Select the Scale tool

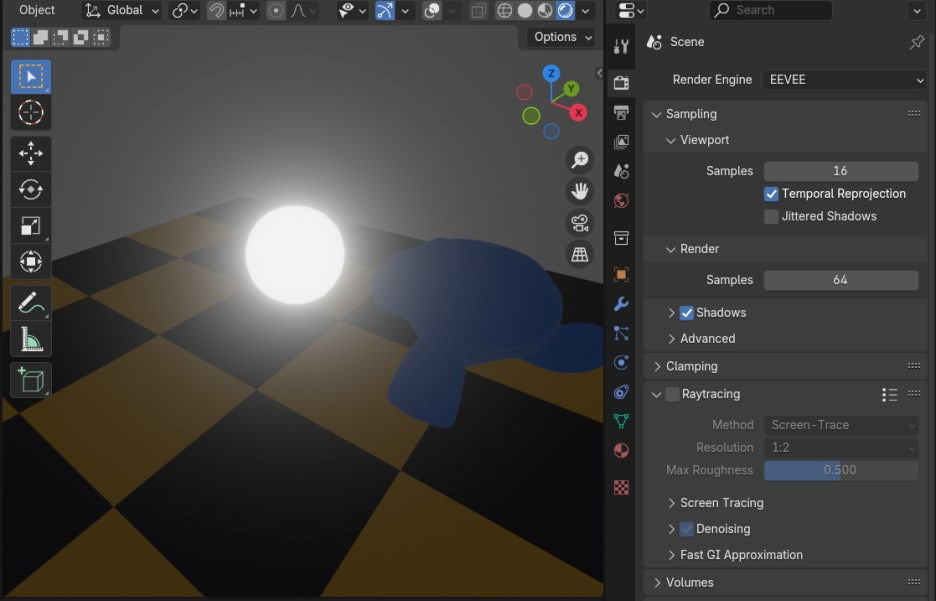[x=30, y=226]
